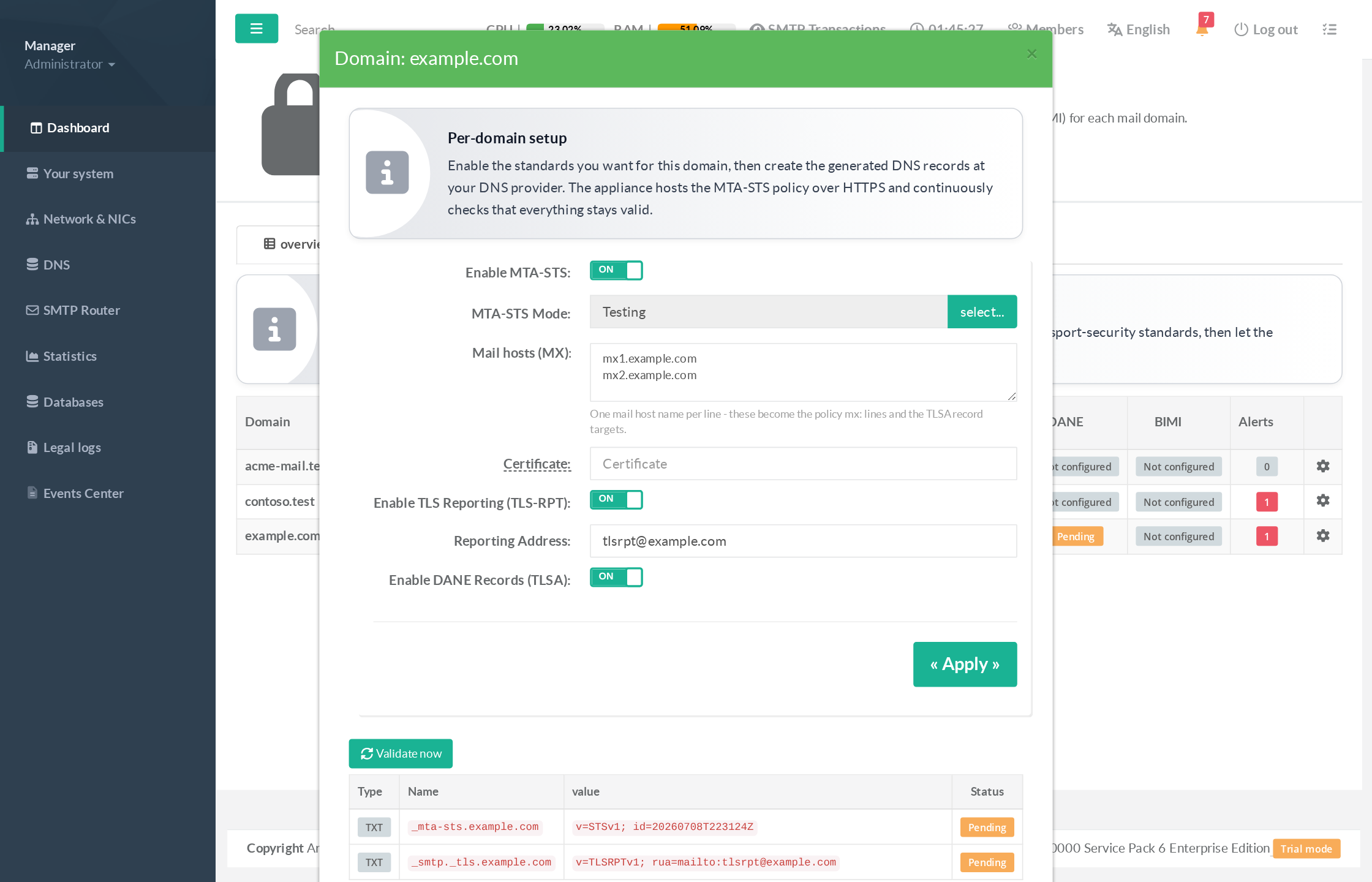1372x882 pixels.
Task: Click alert badge 1 for contoso.test
Action: [x=1267, y=502]
